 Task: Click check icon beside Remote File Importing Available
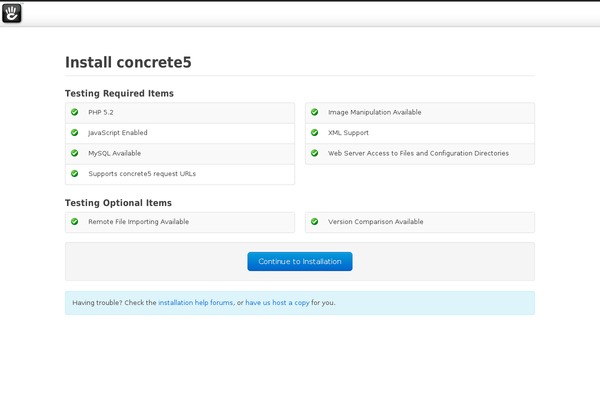point(75,222)
